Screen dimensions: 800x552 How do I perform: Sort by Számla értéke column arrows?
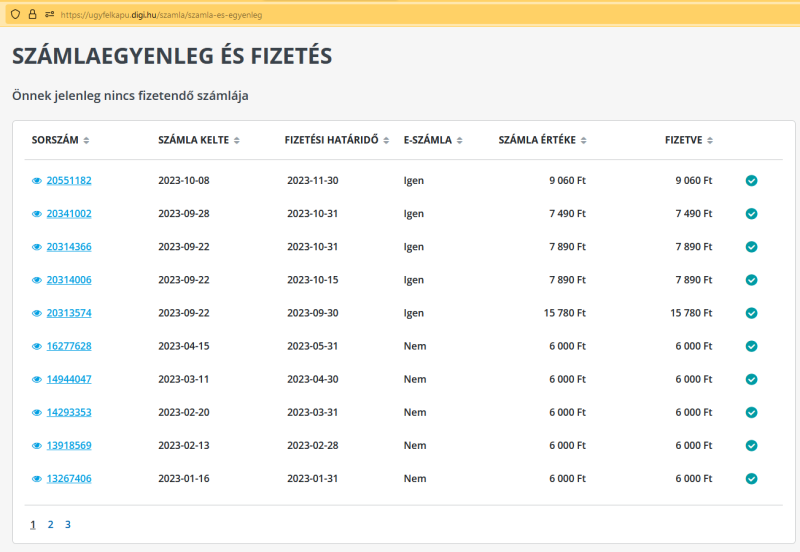coord(584,140)
